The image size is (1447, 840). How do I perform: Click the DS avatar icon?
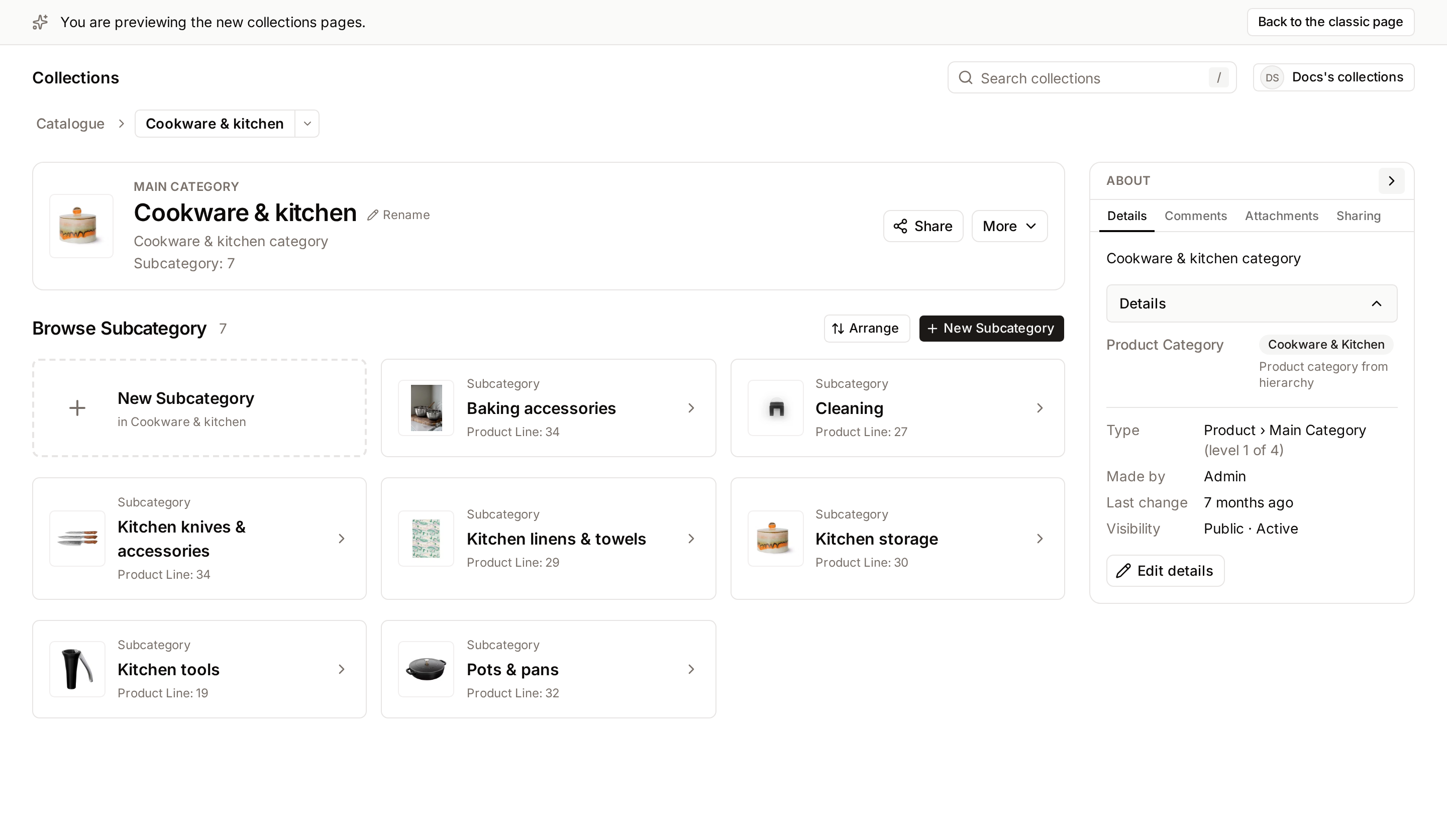point(1272,77)
